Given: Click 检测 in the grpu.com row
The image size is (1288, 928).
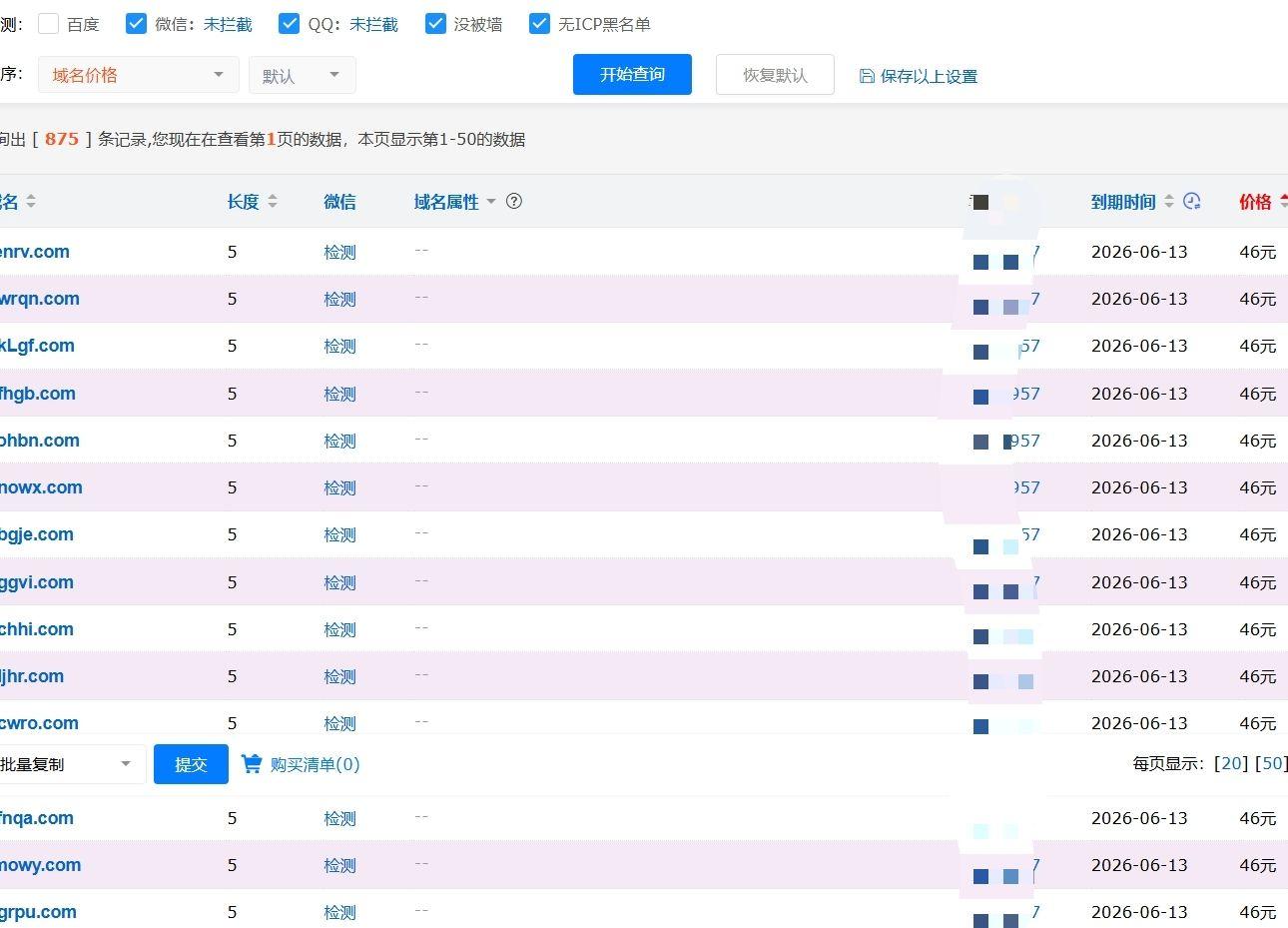Looking at the screenshot, I should [x=339, y=912].
